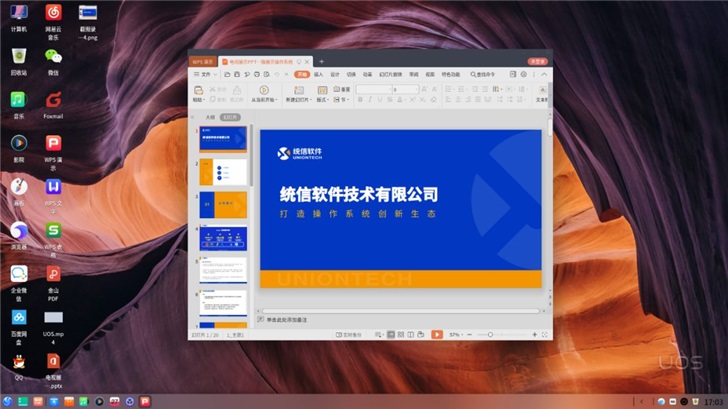The width and height of the screenshot is (728, 409).
Task: Open the 插入 insert ribbon tab
Action: pos(319,74)
